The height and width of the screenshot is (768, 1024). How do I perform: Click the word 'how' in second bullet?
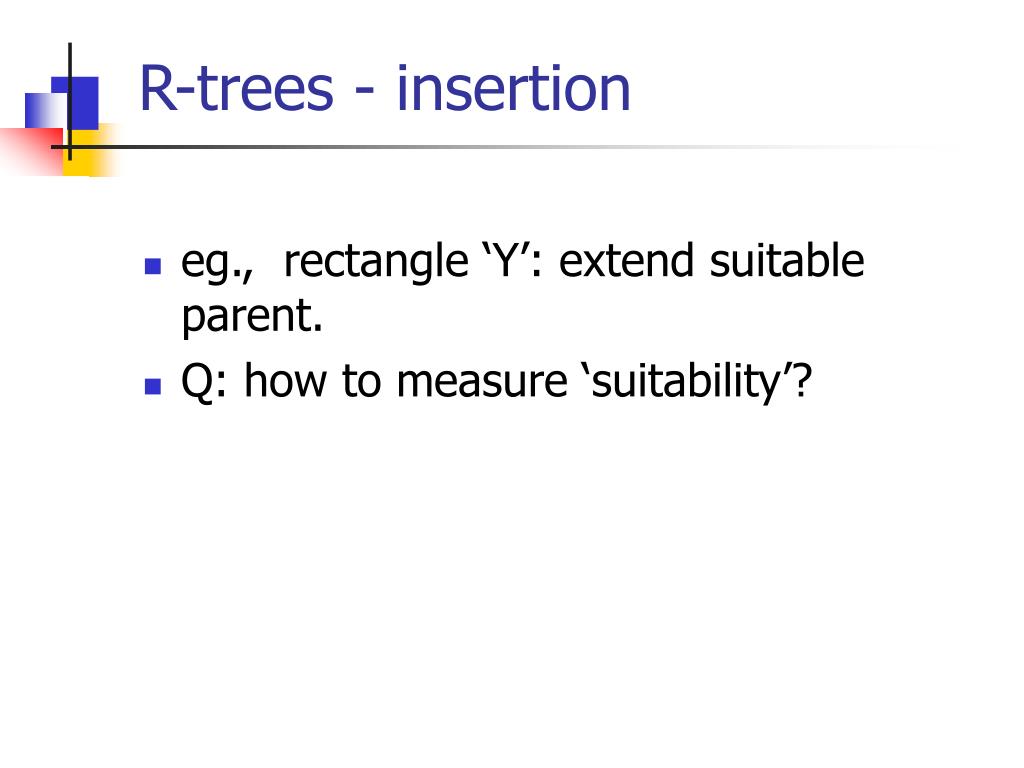(x=285, y=381)
